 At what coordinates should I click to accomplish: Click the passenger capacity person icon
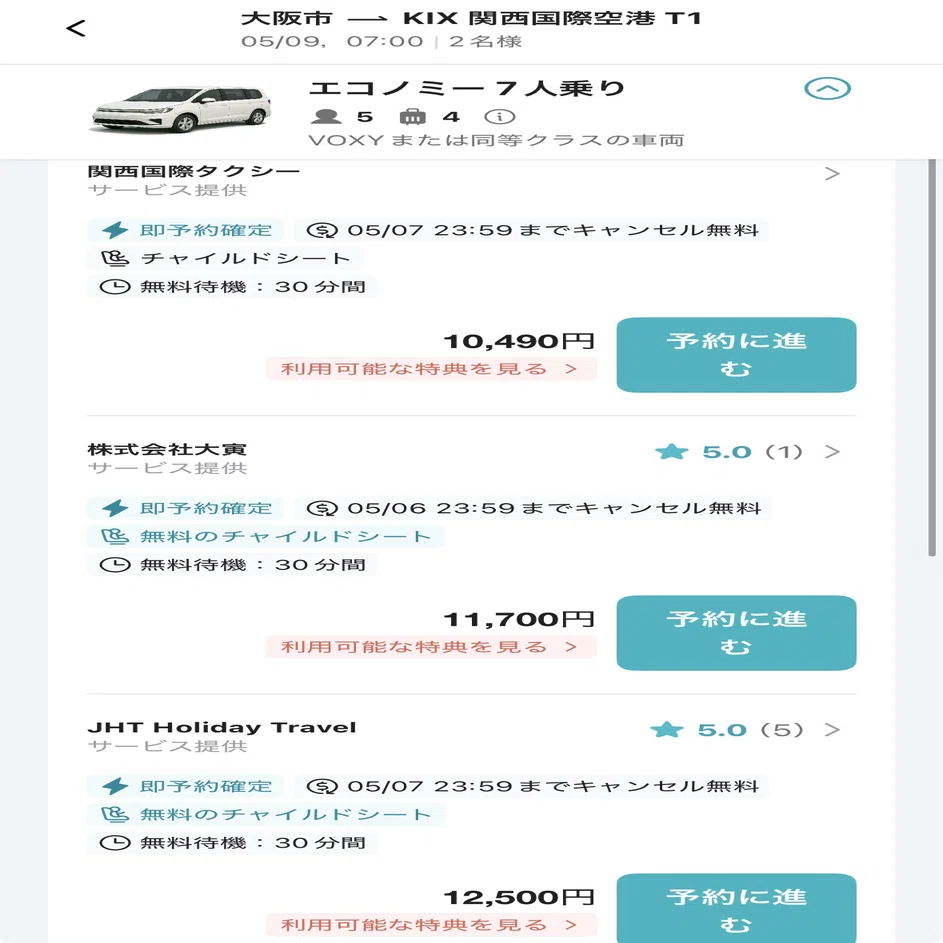pos(325,117)
